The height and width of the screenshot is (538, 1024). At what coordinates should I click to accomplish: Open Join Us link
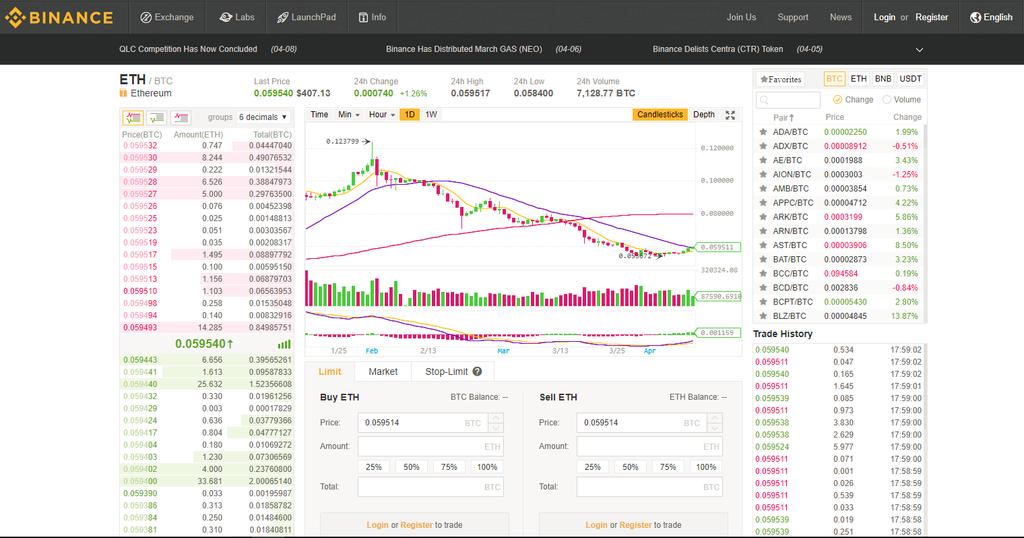point(741,18)
